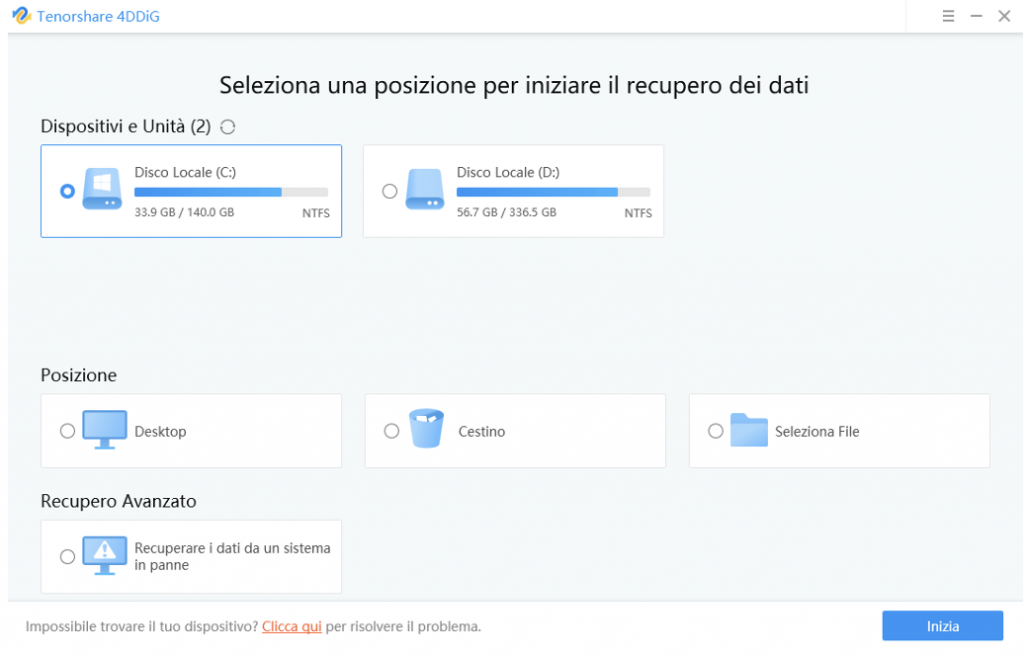Click the refresh icon beside Dispositivi e Unità
1024x656 pixels.
pos(227,126)
